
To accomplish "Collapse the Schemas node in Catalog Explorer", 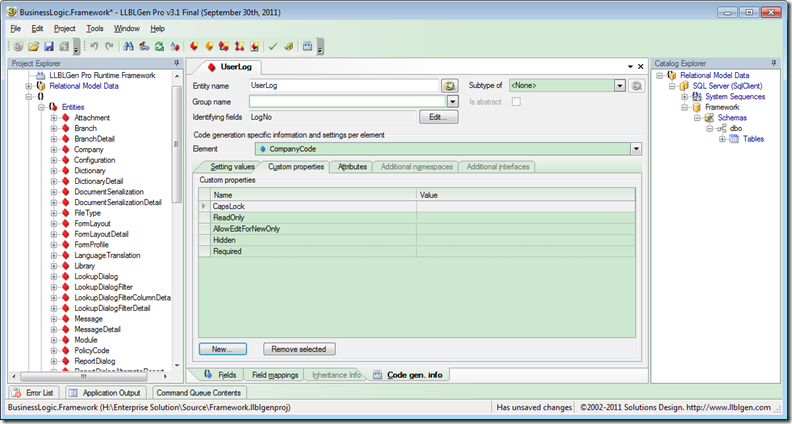I will point(697,118).
